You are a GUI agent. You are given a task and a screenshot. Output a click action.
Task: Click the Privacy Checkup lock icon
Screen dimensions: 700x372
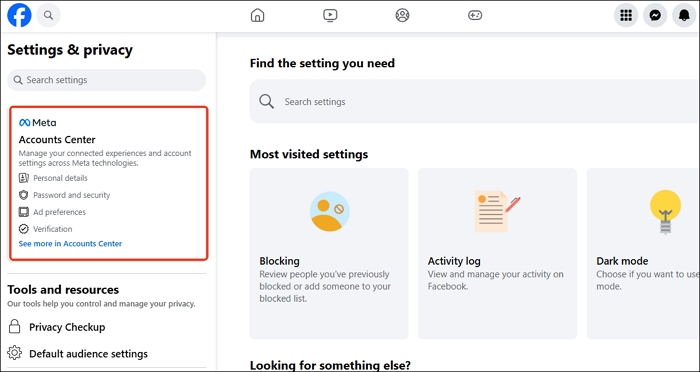pos(15,326)
